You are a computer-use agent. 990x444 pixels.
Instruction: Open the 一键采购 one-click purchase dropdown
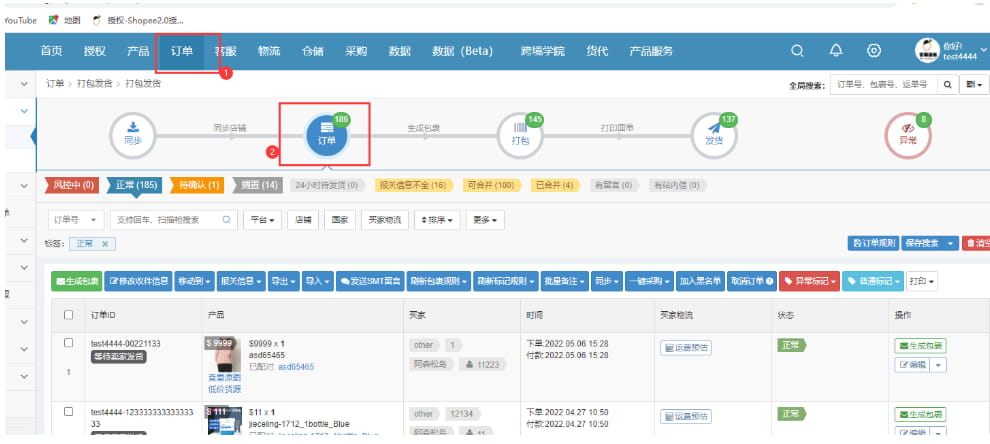(x=649, y=282)
